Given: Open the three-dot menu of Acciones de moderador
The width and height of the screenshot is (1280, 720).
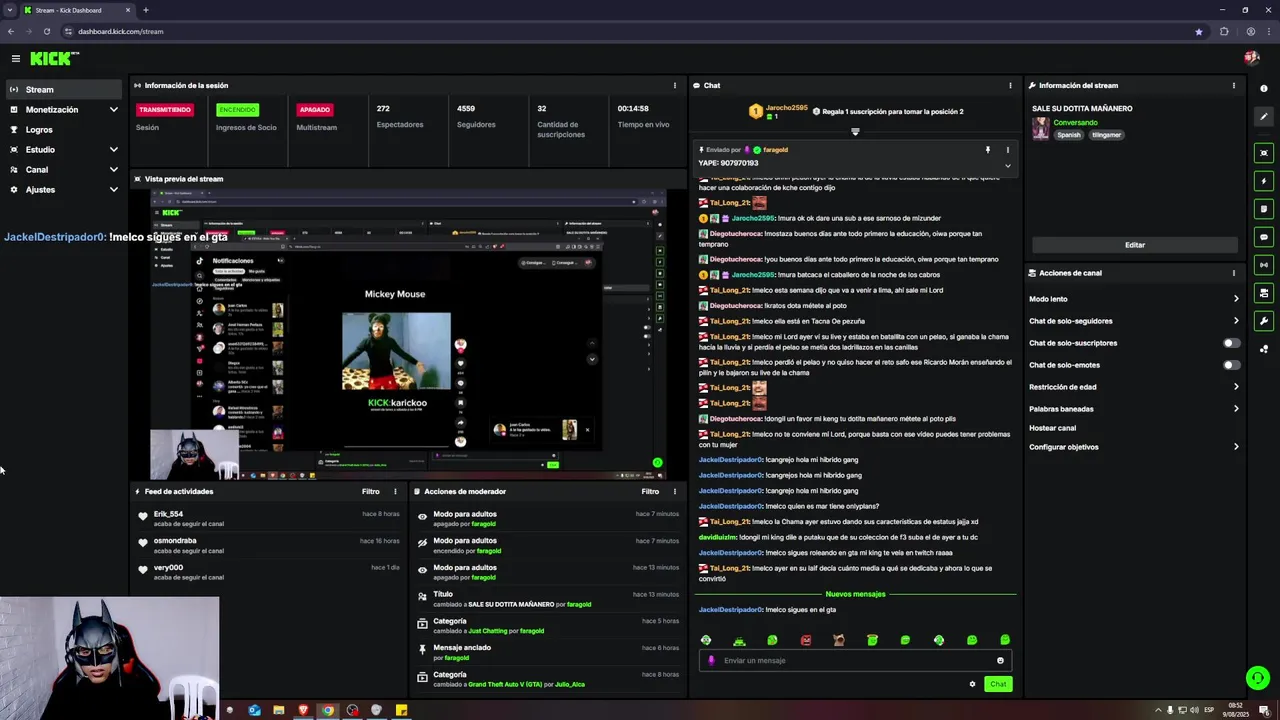Looking at the screenshot, I should click(674, 492).
